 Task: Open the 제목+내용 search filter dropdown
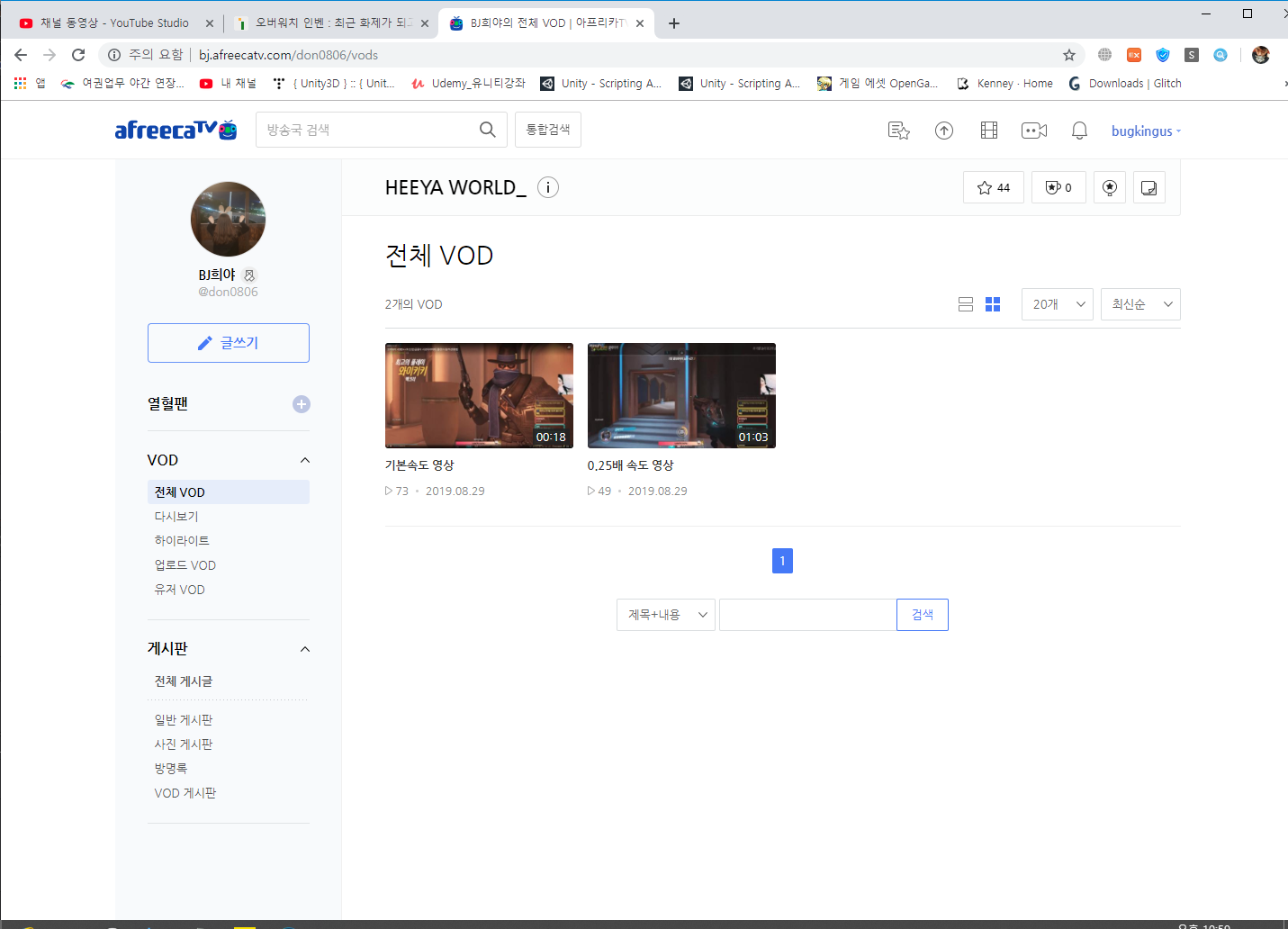(x=665, y=615)
